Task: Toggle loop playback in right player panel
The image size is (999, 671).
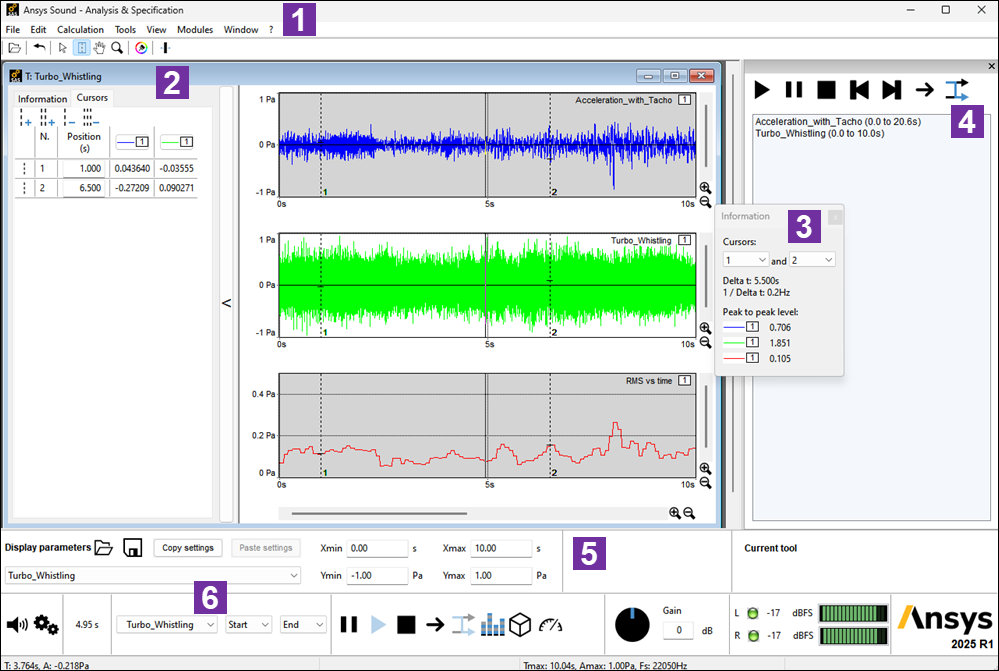Action: tap(956, 90)
